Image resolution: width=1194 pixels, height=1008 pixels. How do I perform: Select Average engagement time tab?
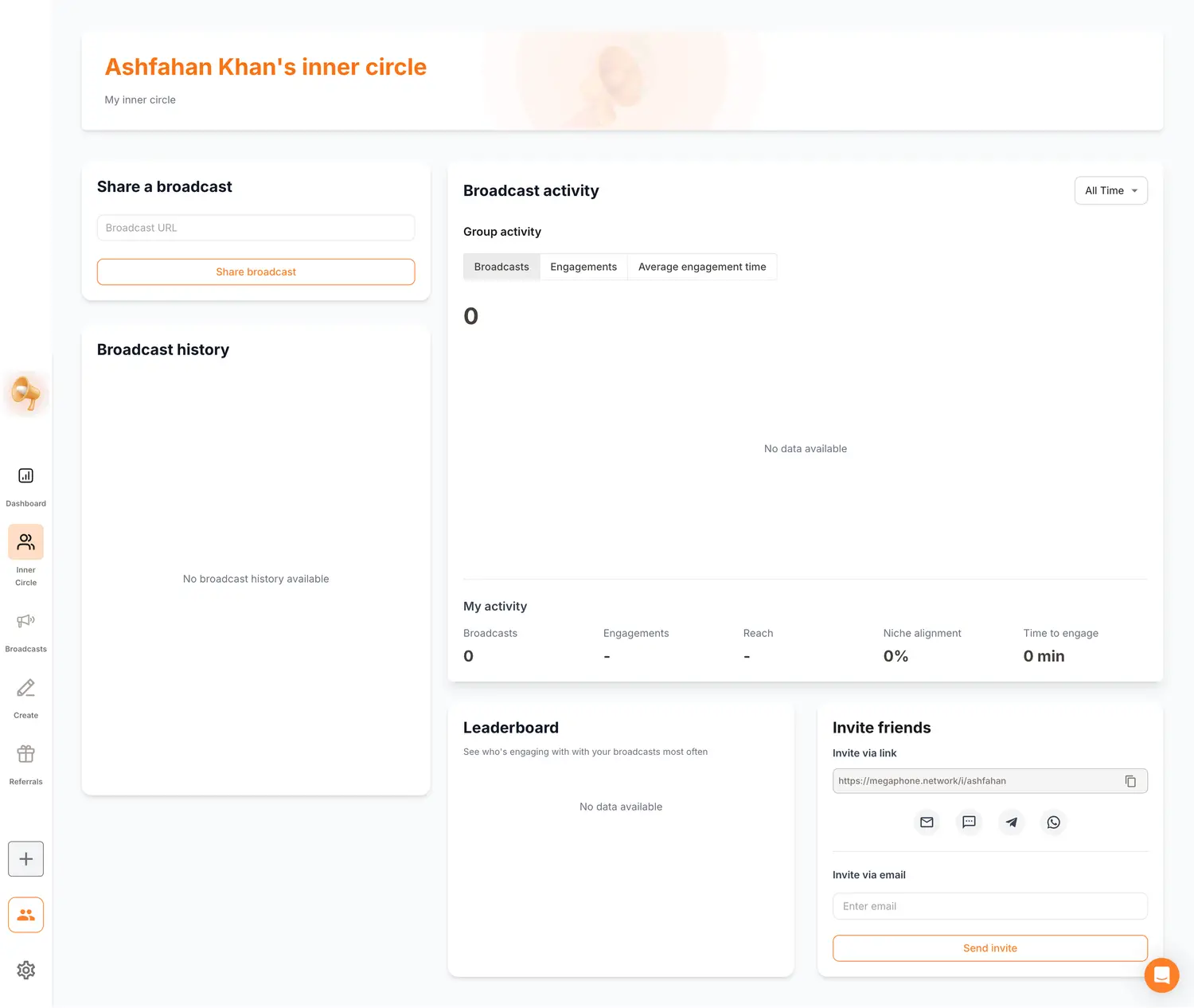[x=701, y=267]
